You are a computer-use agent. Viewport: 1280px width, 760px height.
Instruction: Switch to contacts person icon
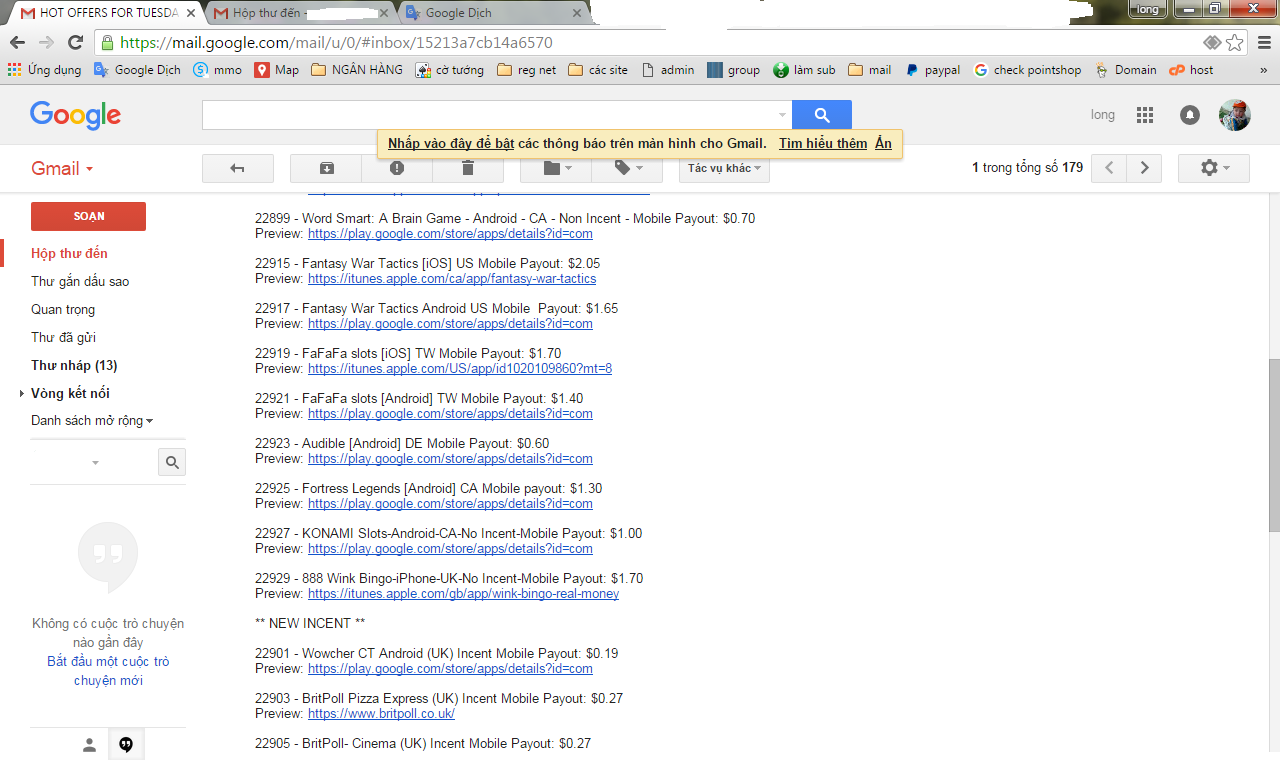89,744
